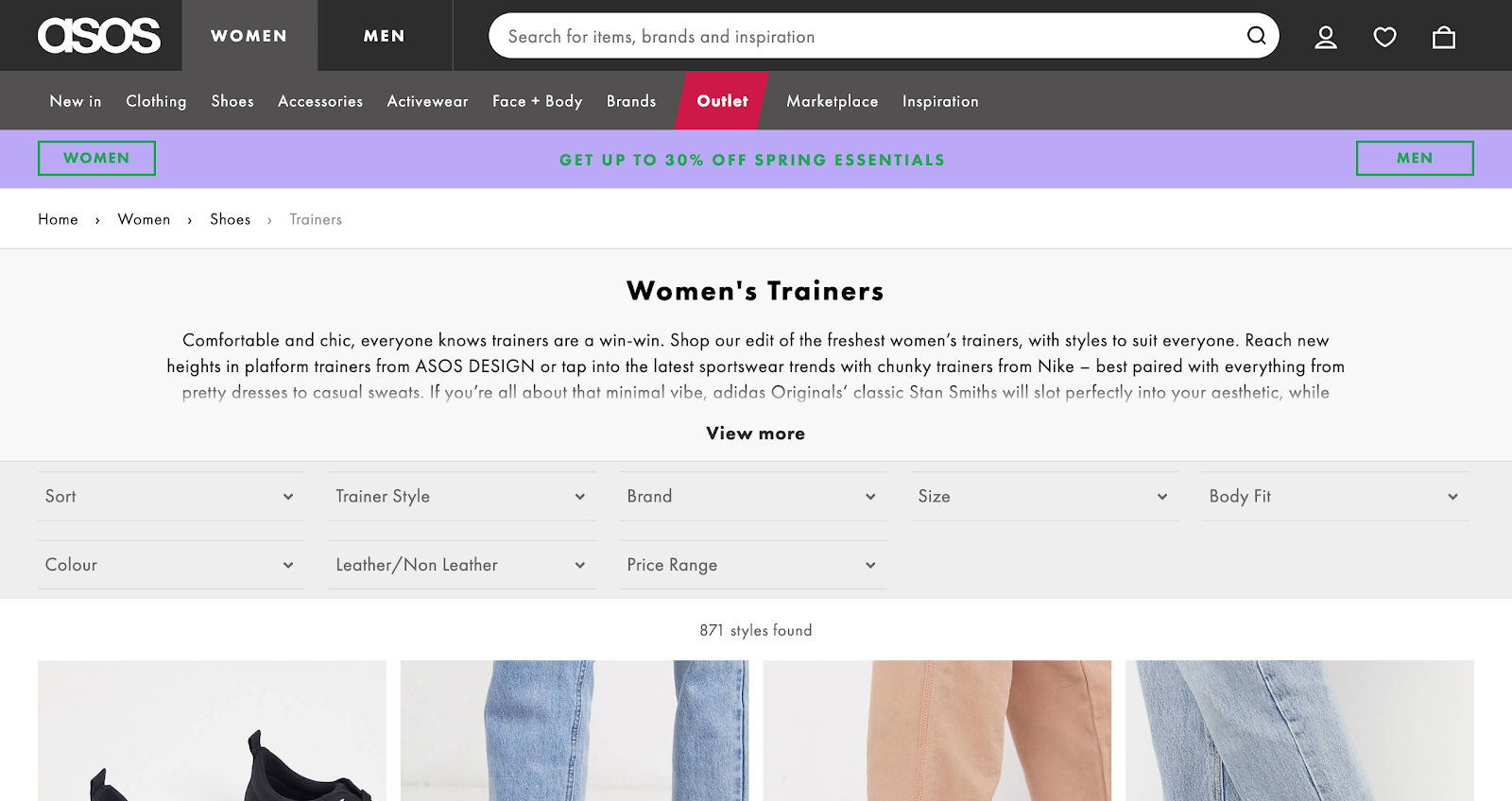Expand the Leather/Non Leather filter
The image size is (1512, 801).
click(x=462, y=565)
